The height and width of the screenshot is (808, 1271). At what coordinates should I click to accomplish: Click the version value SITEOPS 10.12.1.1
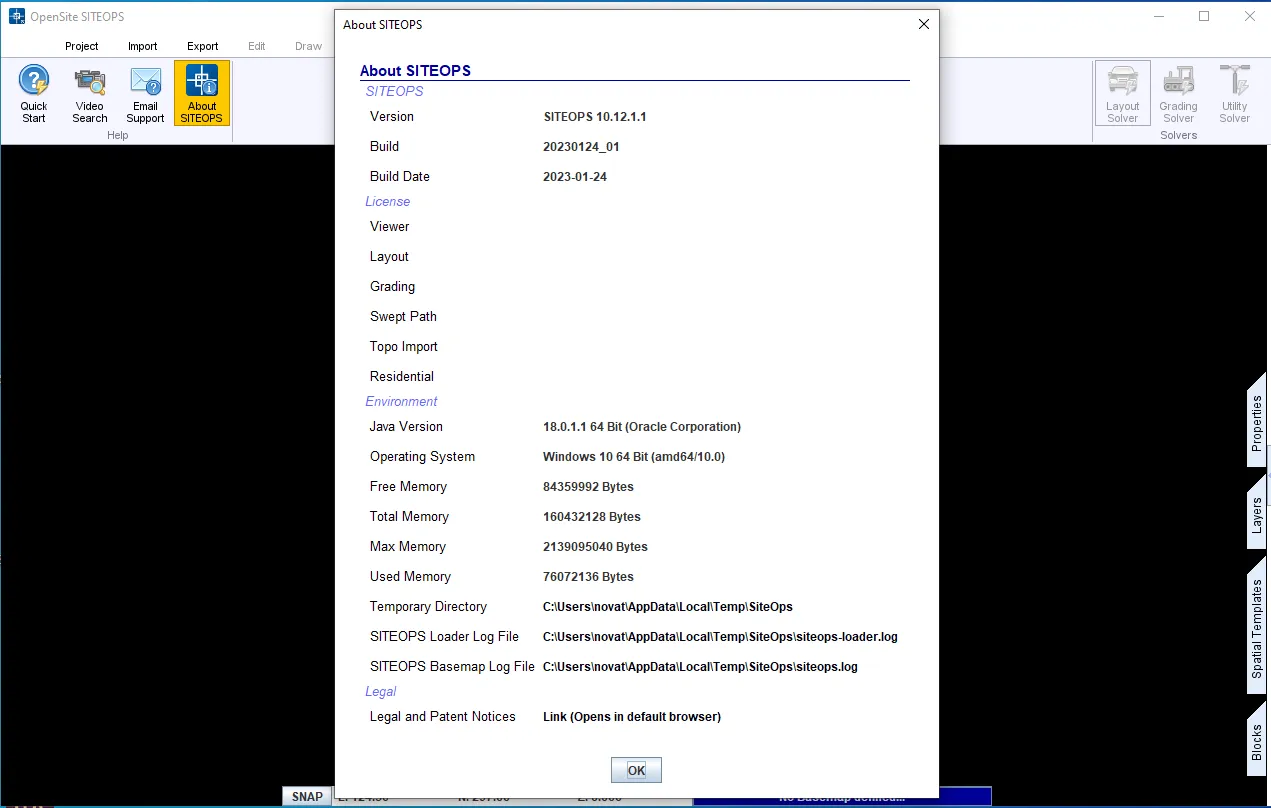click(x=595, y=117)
